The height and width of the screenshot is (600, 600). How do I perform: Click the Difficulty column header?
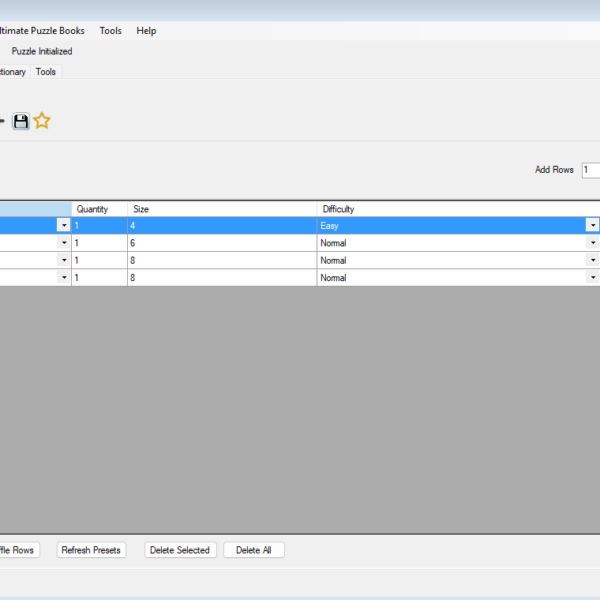coord(455,209)
